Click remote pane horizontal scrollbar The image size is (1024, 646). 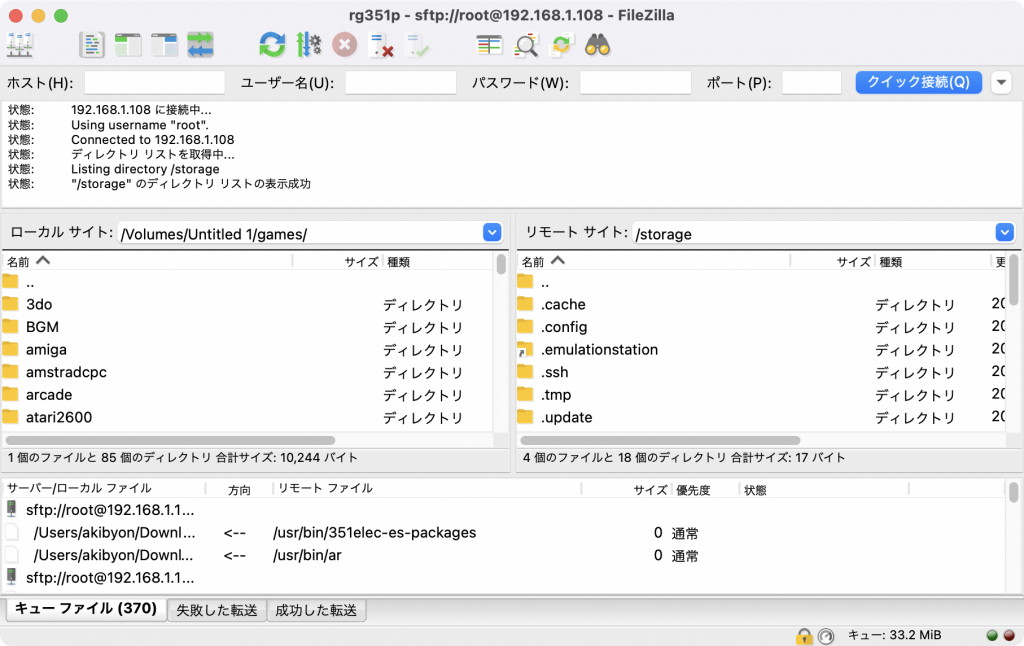point(660,440)
